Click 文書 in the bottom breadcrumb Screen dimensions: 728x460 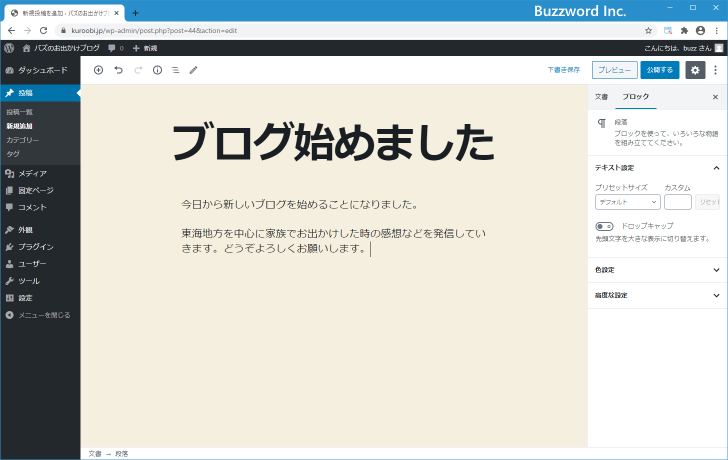click(95, 454)
